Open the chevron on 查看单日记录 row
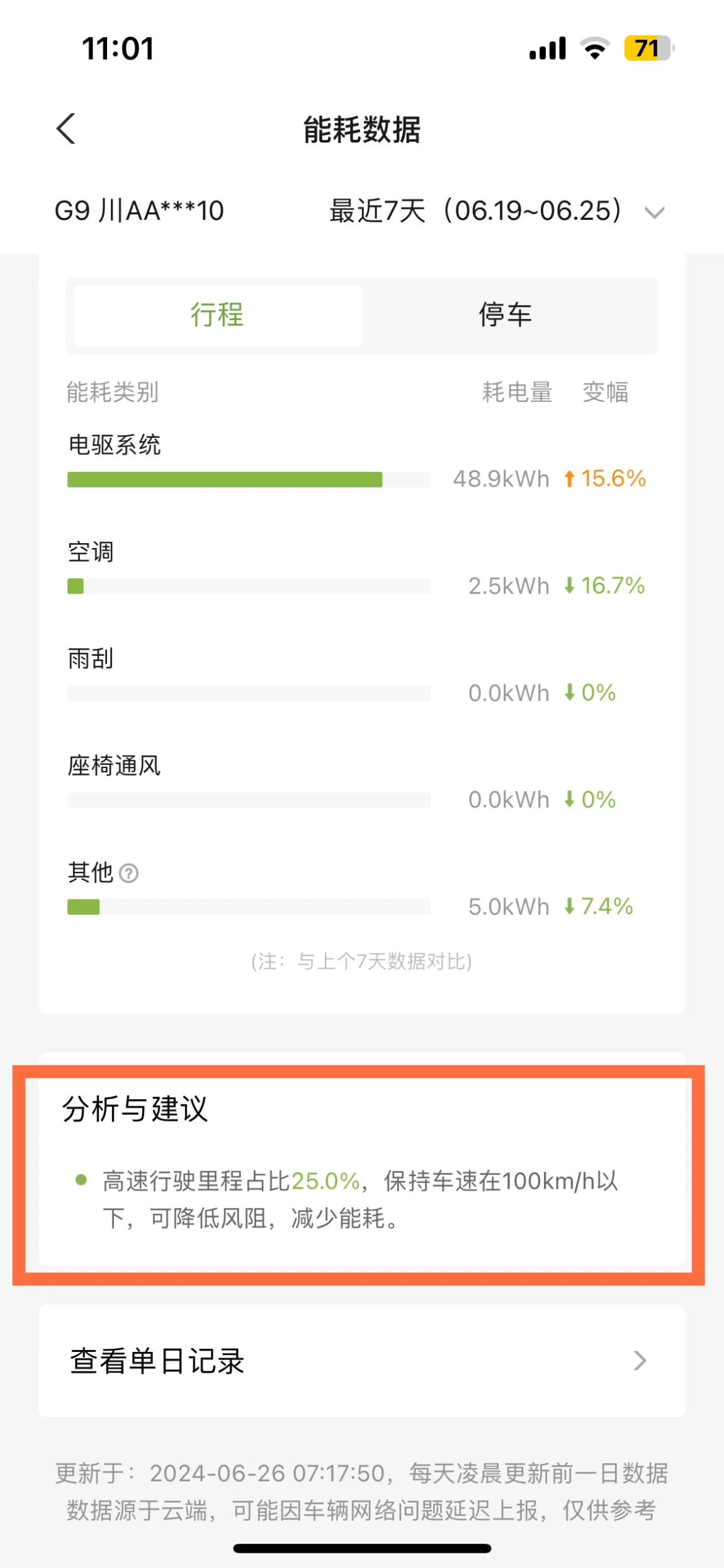724x1568 pixels. coord(640,1361)
